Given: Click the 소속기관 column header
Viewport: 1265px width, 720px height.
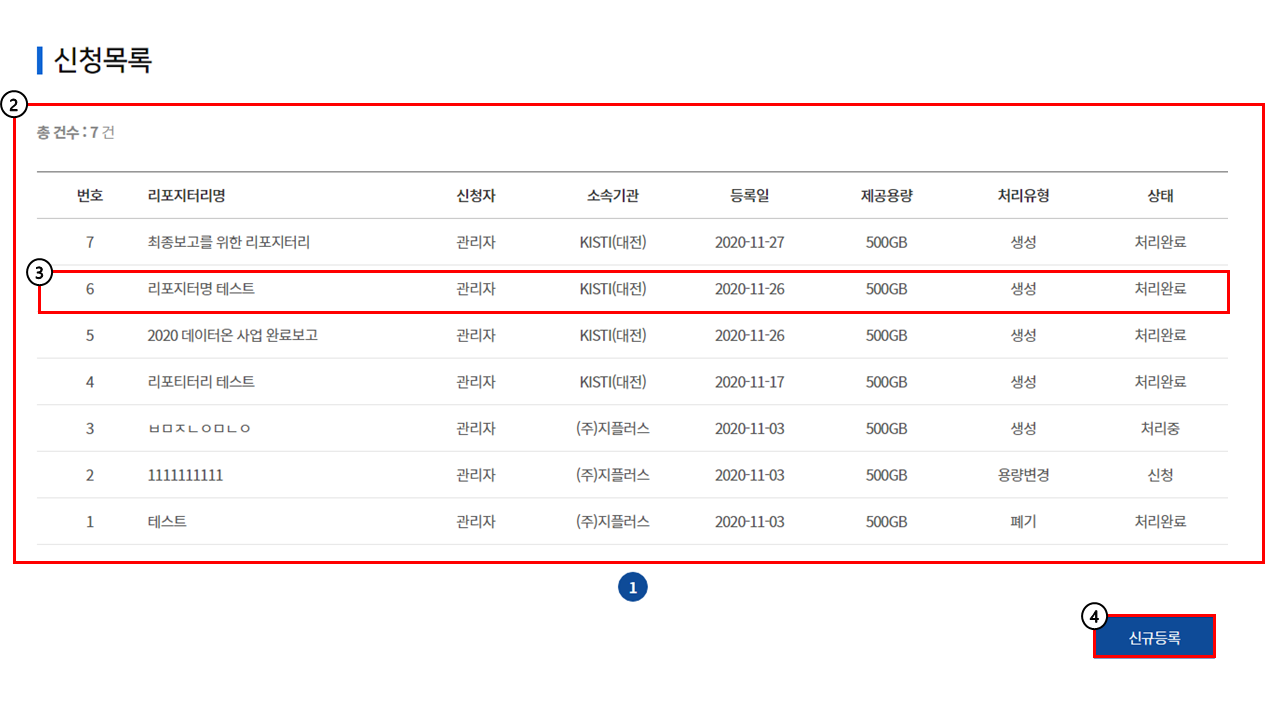Looking at the screenshot, I should pos(612,196).
